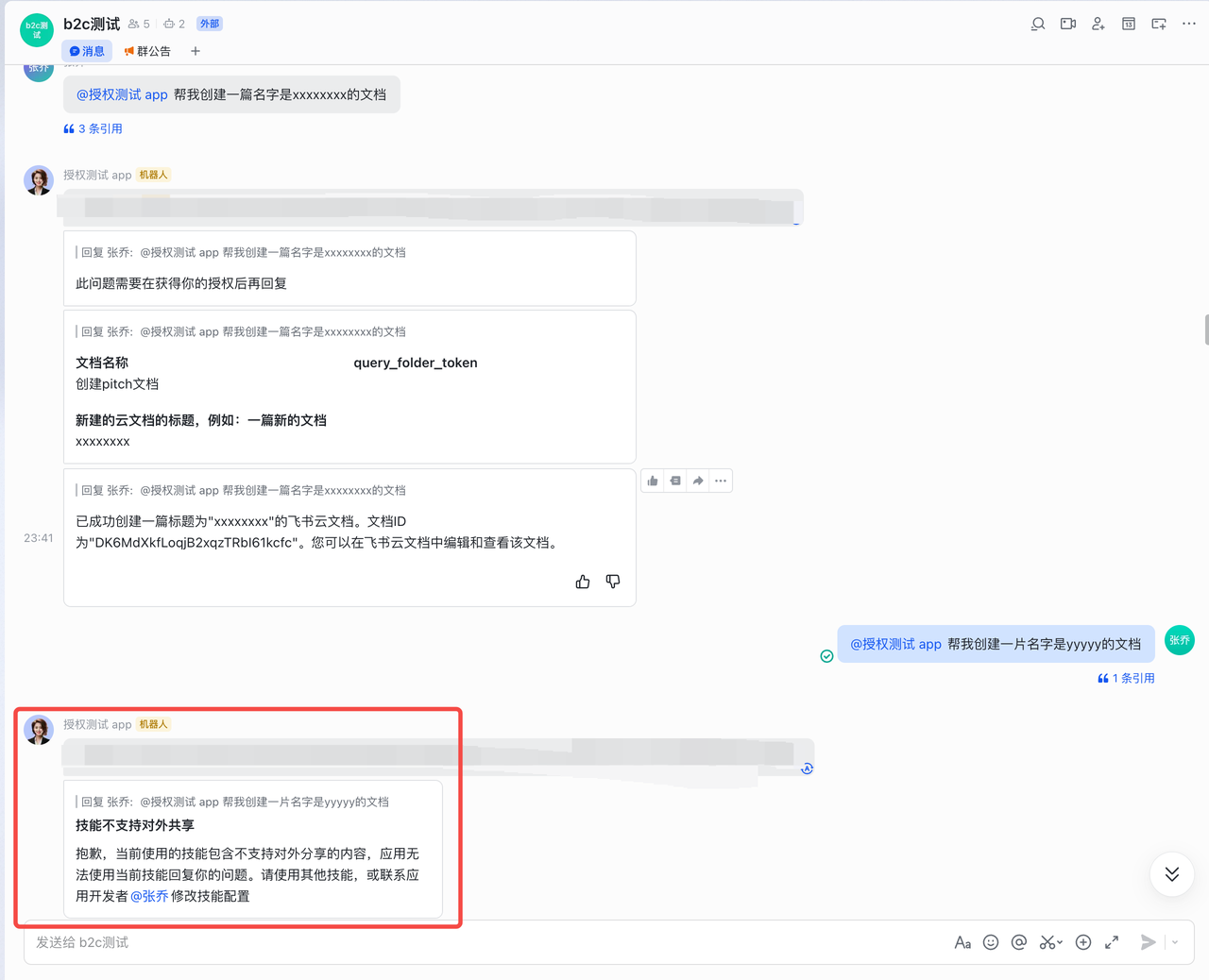The height and width of the screenshot is (980, 1209).
Task: Thumbs up the bot's document reply
Action: pyautogui.click(x=583, y=582)
